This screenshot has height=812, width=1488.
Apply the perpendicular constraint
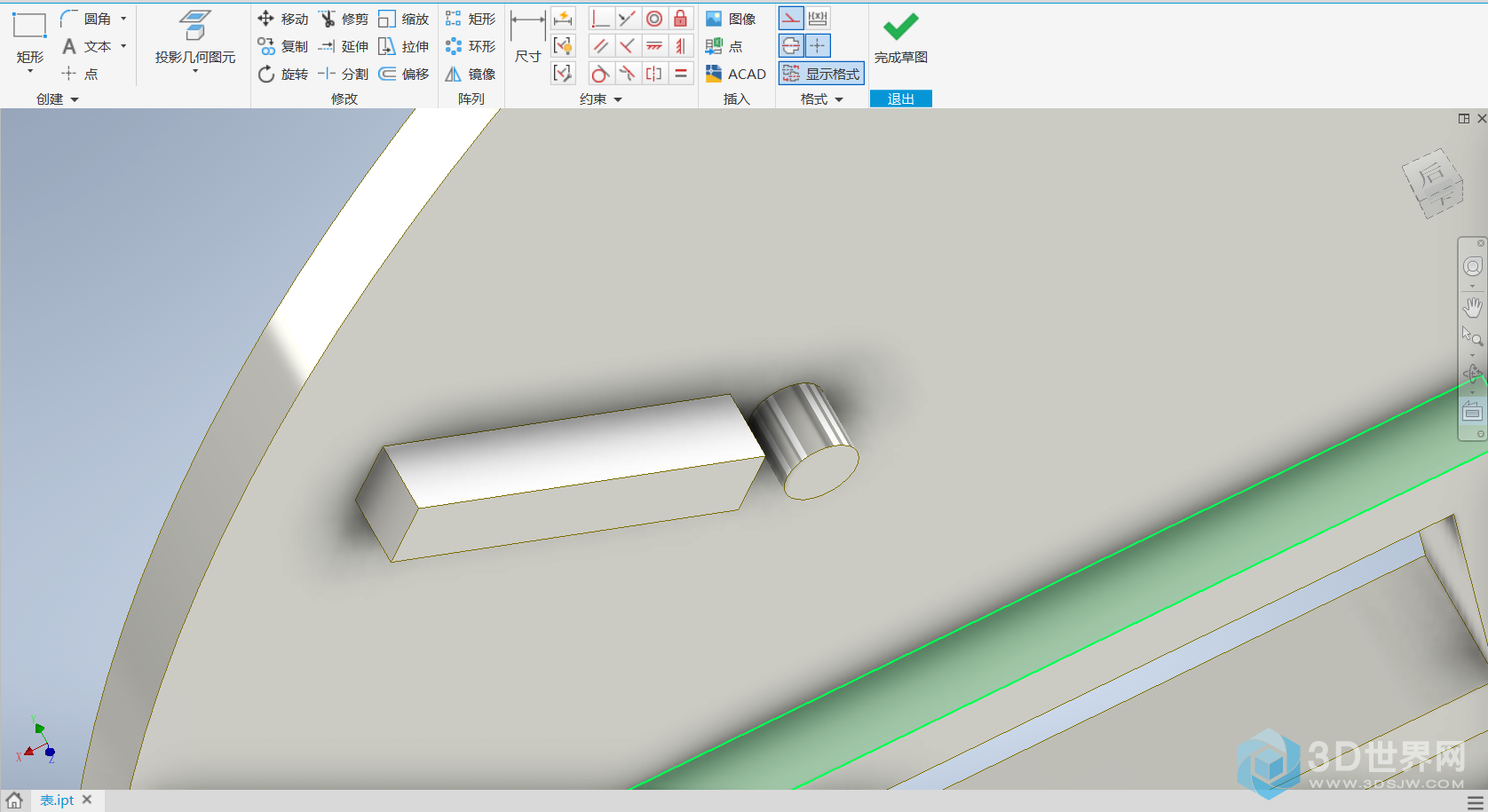[x=627, y=46]
